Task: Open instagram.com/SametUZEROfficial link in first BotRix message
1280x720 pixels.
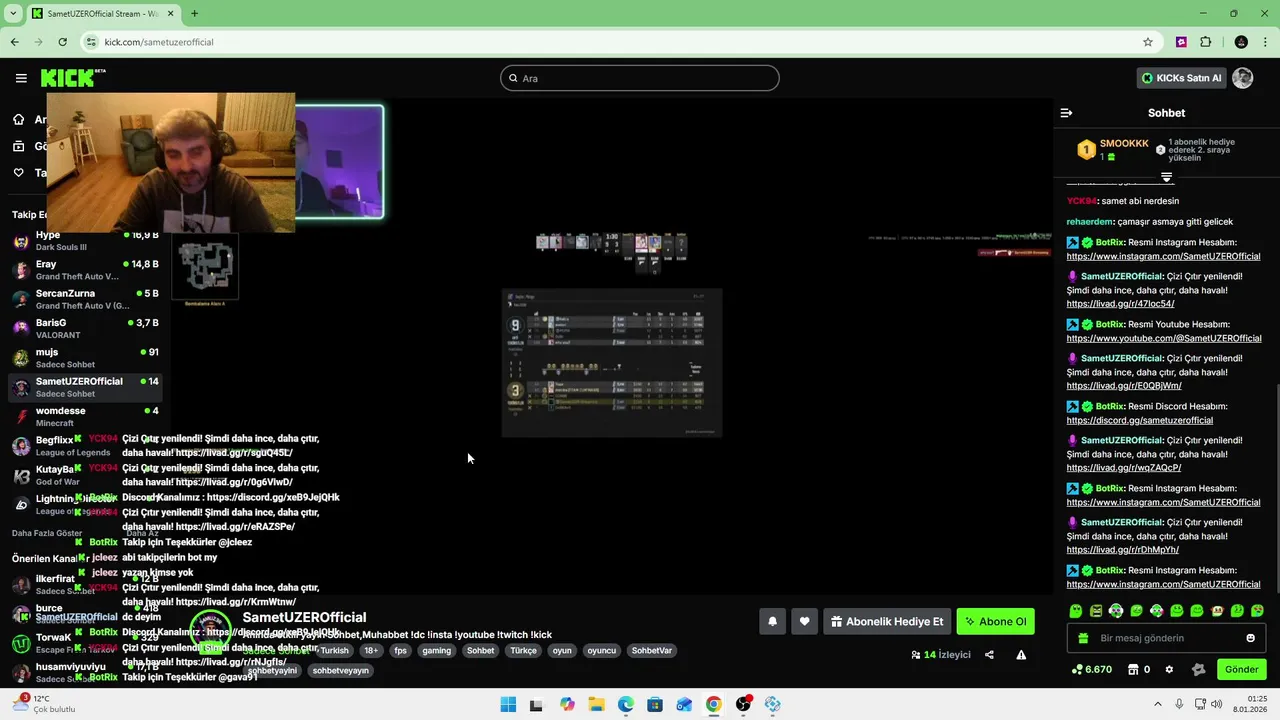Action: tap(1163, 256)
